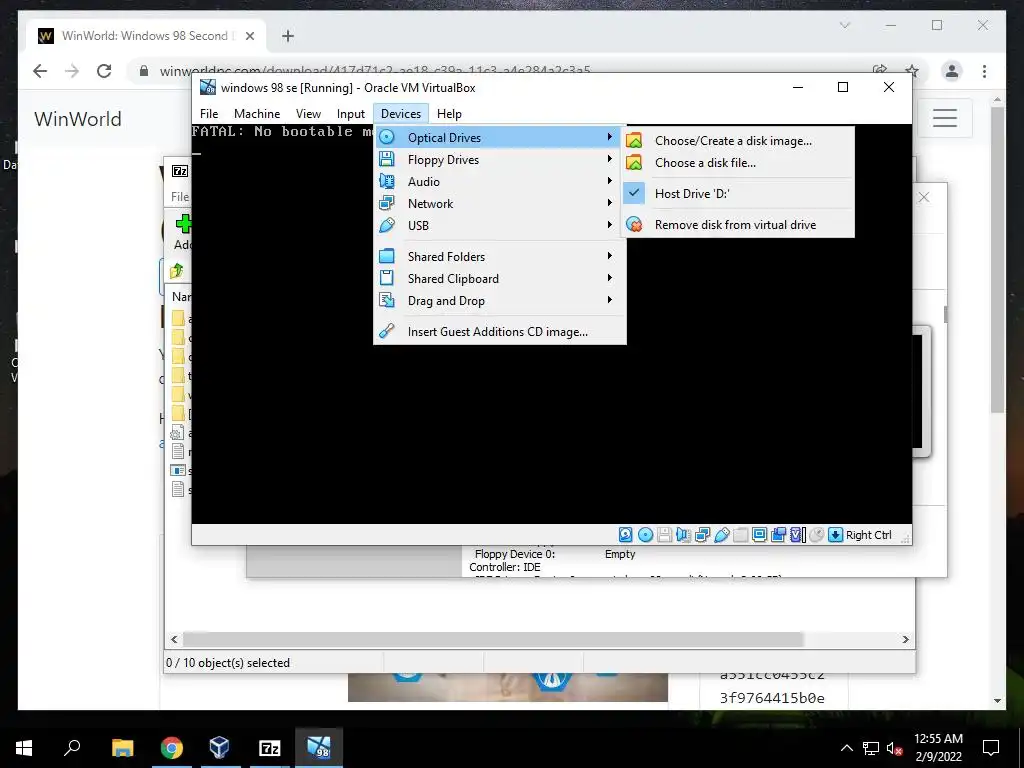The width and height of the screenshot is (1024, 768).
Task: Open the Drag and Drop submenu entry
Action: pyautogui.click(x=500, y=301)
